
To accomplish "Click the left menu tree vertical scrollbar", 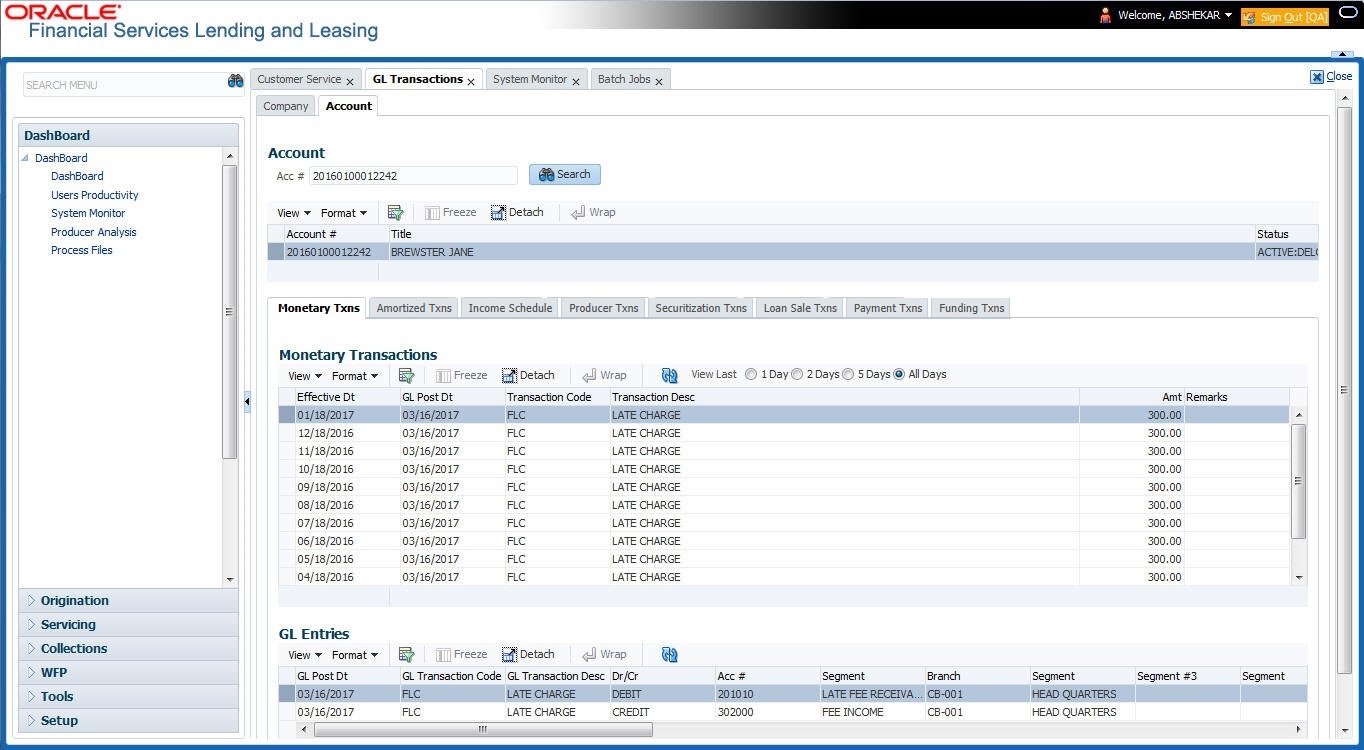I will (x=230, y=311).
